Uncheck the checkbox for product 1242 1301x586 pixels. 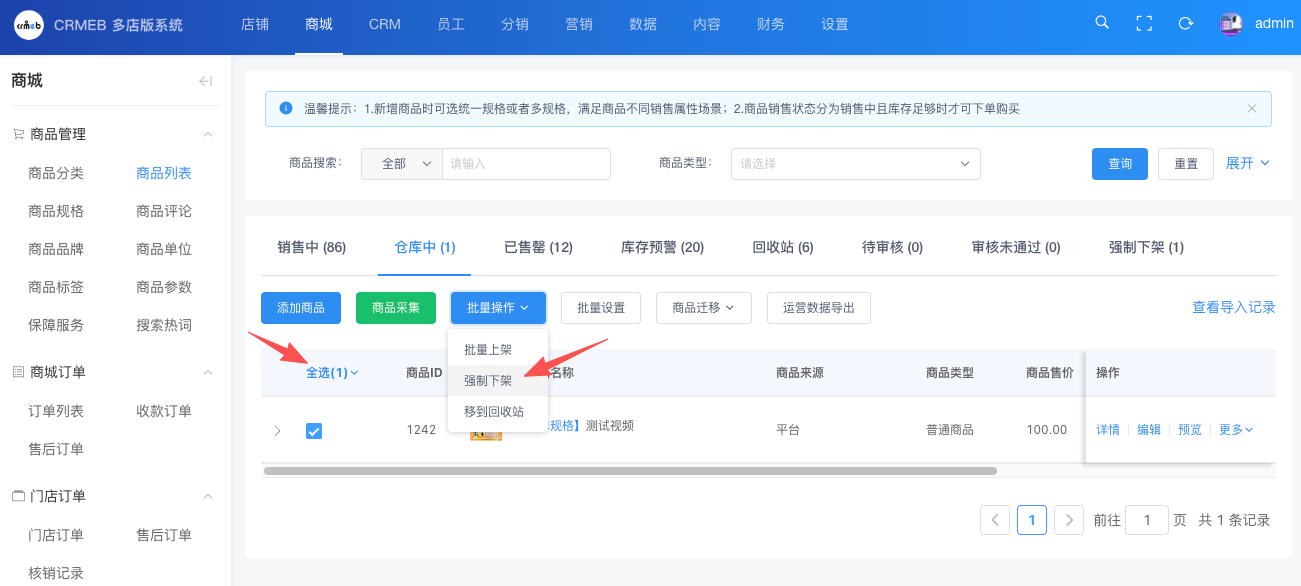click(x=314, y=430)
